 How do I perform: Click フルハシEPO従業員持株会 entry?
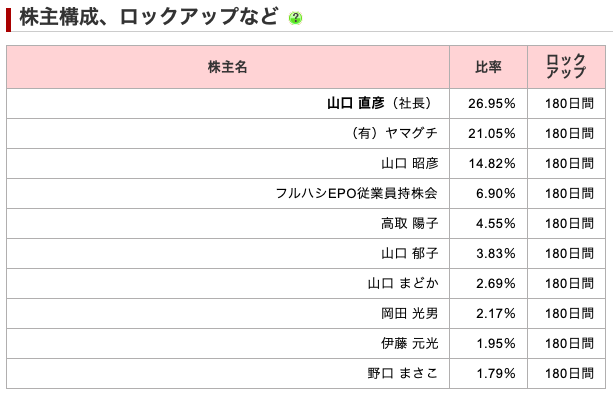[357, 193]
